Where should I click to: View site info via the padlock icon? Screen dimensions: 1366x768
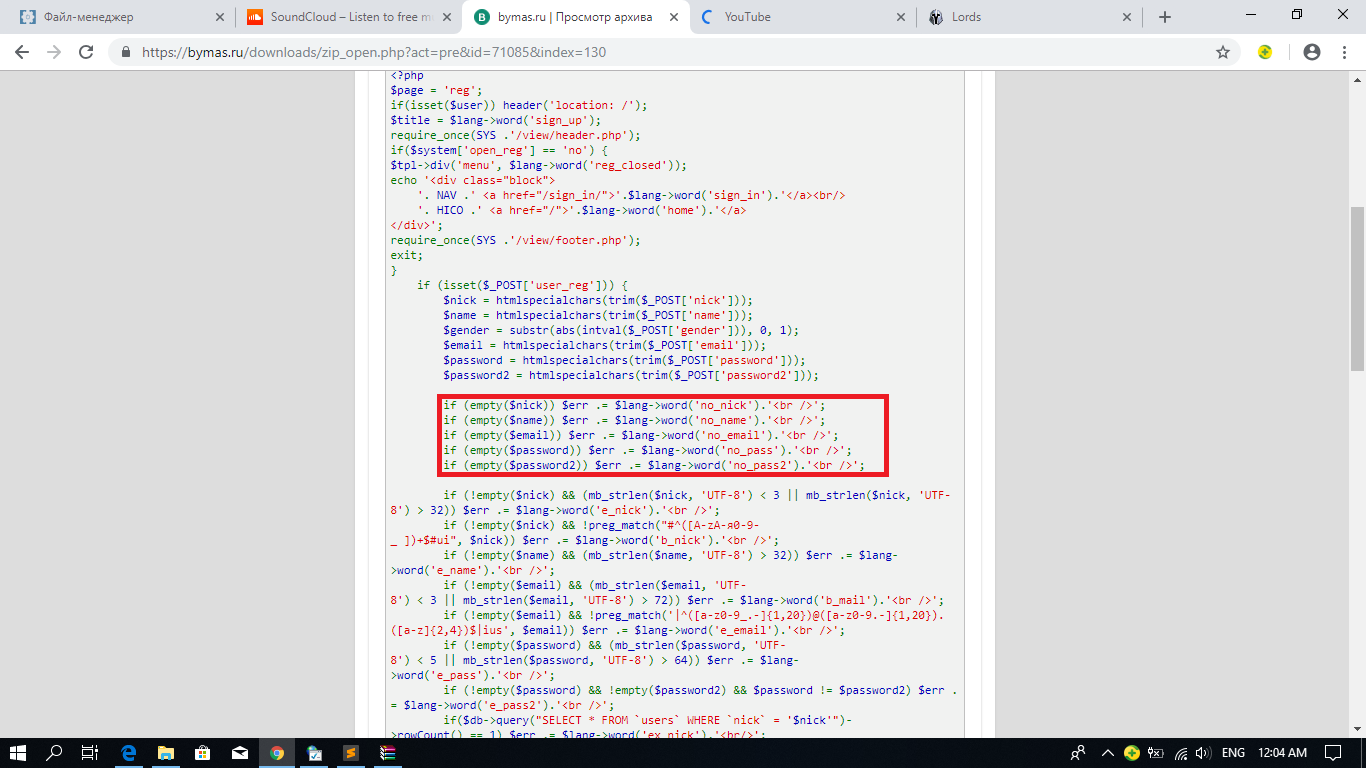coord(126,52)
